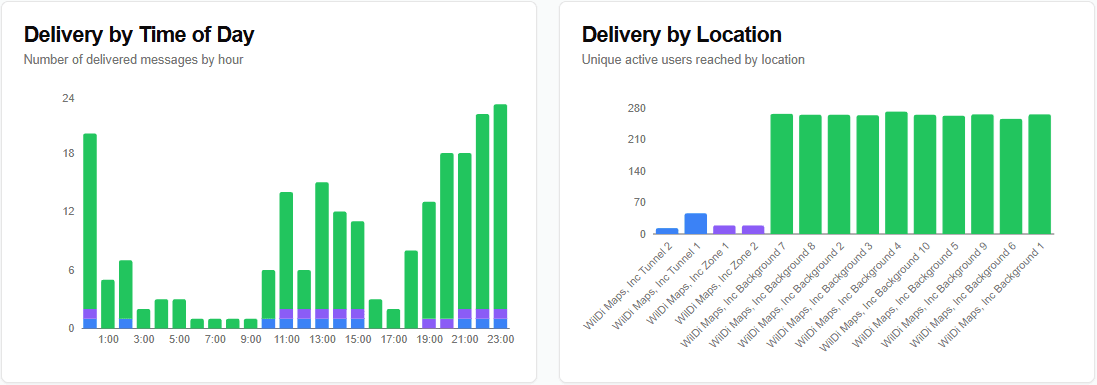Screen dimensions: 1097x385
Task: Click the 5:00 bar in the hourly chart
Action: click(x=179, y=314)
